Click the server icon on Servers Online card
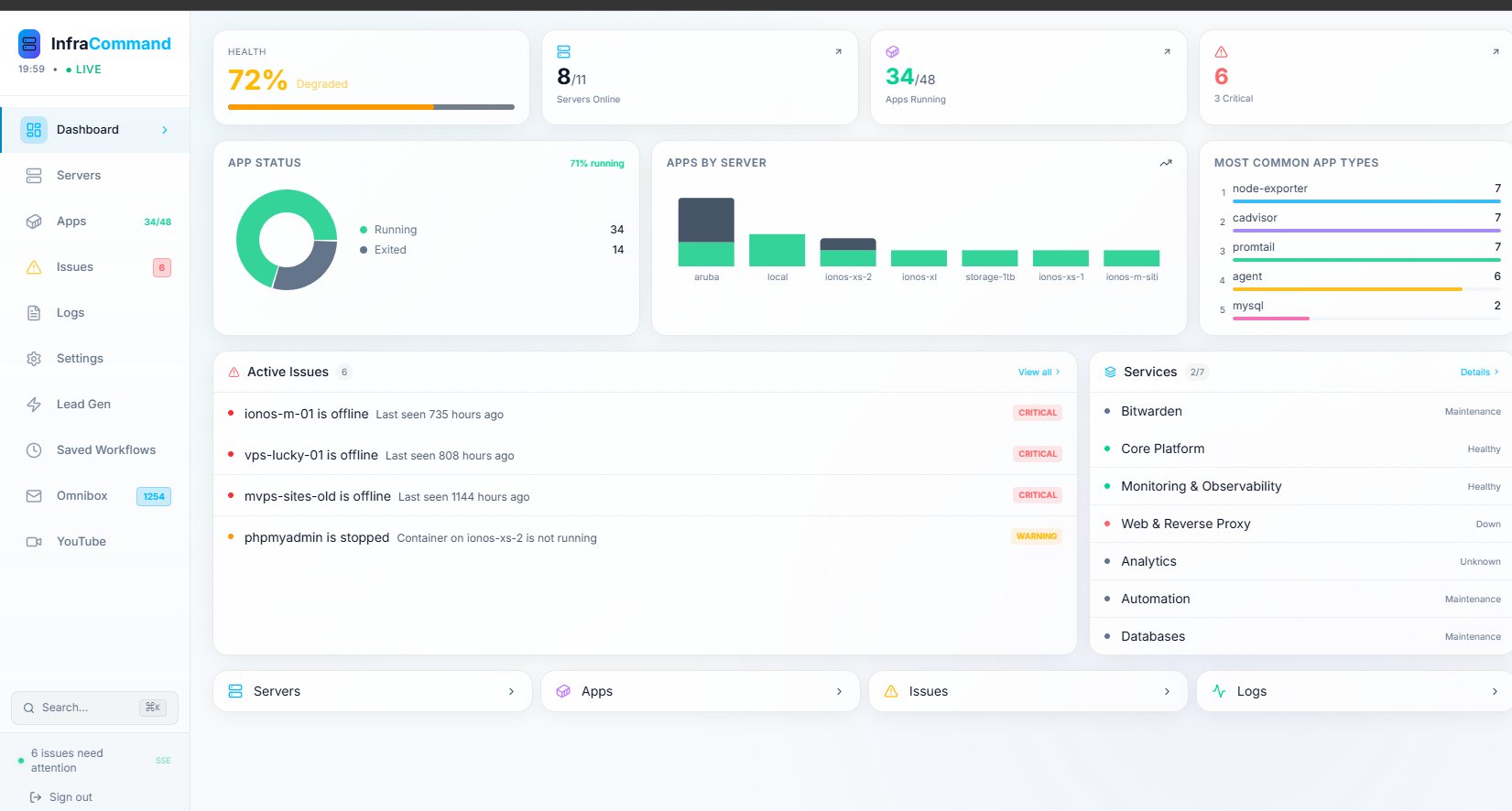 [563, 52]
